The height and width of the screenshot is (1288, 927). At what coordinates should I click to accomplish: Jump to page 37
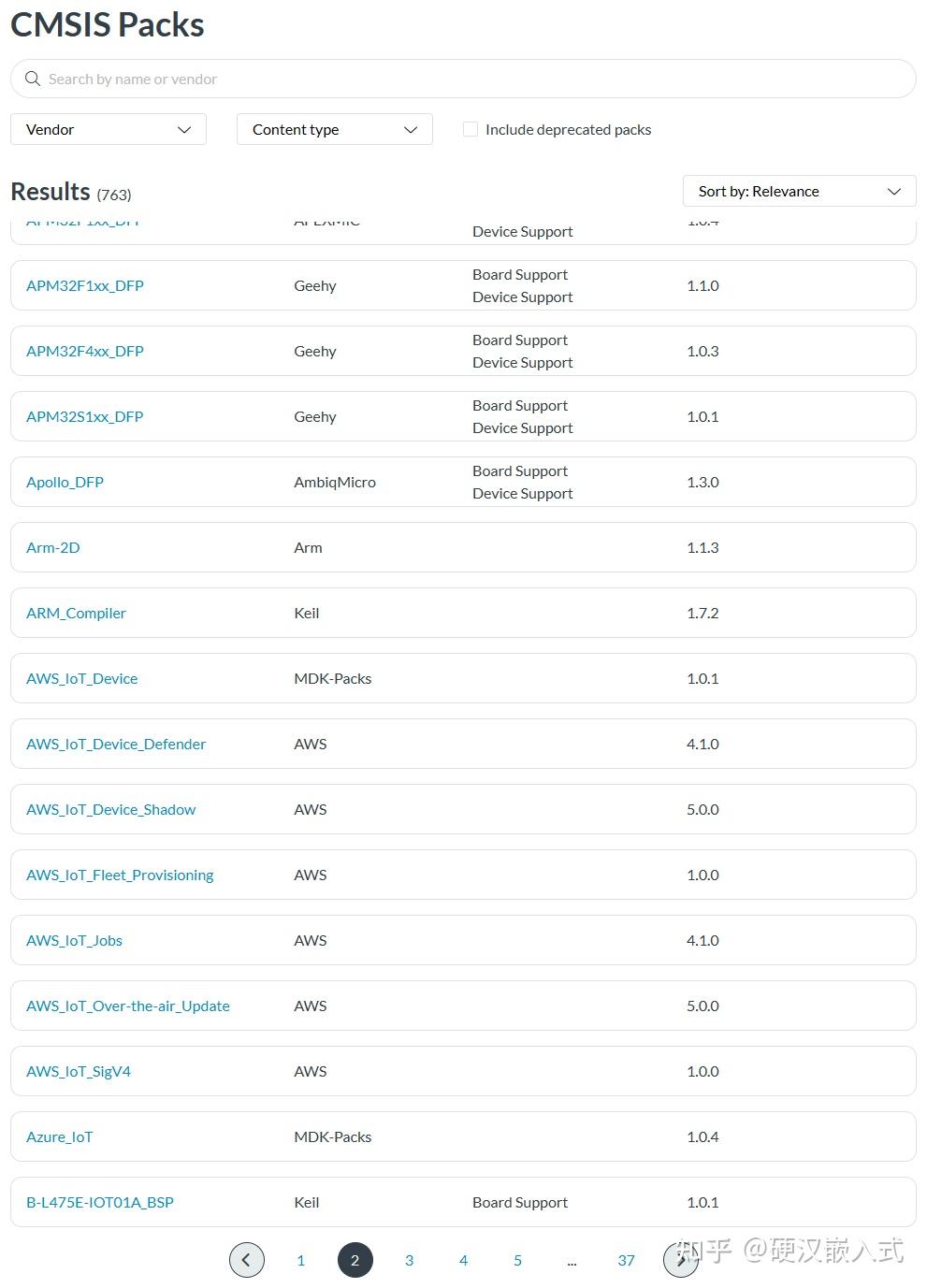(626, 1260)
